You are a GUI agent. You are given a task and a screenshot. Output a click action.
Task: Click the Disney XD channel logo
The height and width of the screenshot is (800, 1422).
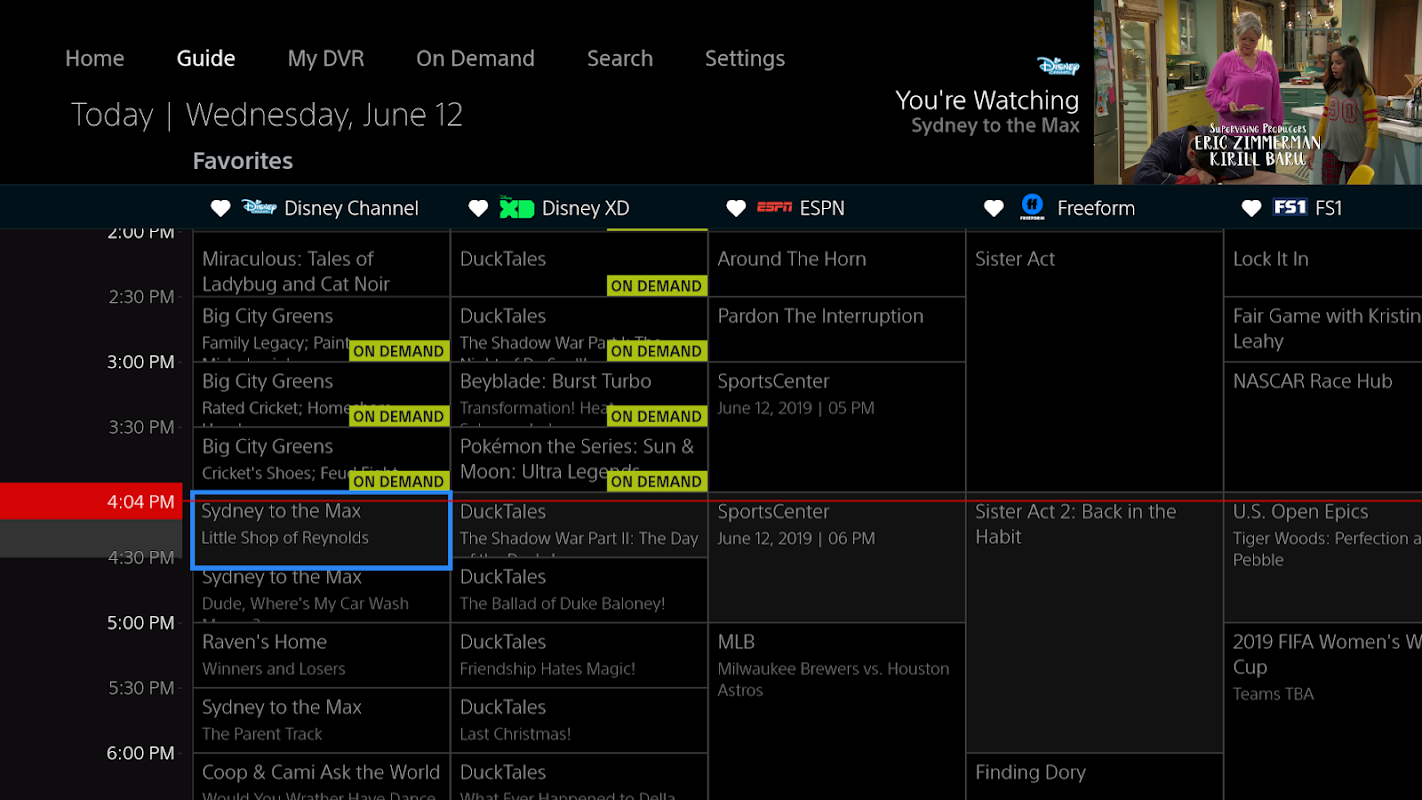[x=517, y=208]
